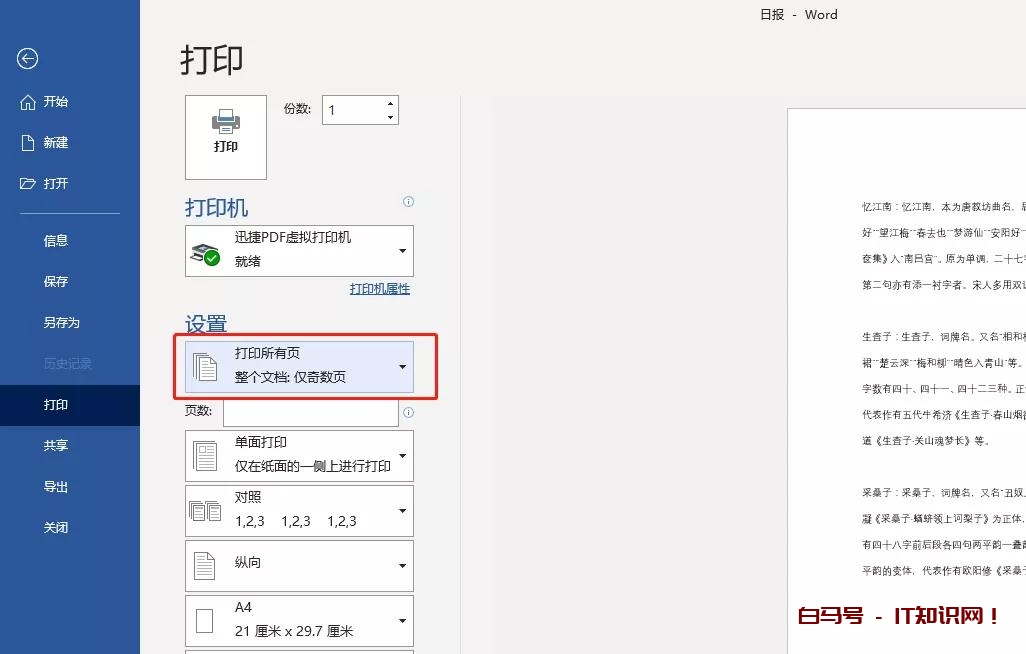Image resolution: width=1026 pixels, height=654 pixels.
Task: Click the back arrow icon
Action: coord(28,59)
